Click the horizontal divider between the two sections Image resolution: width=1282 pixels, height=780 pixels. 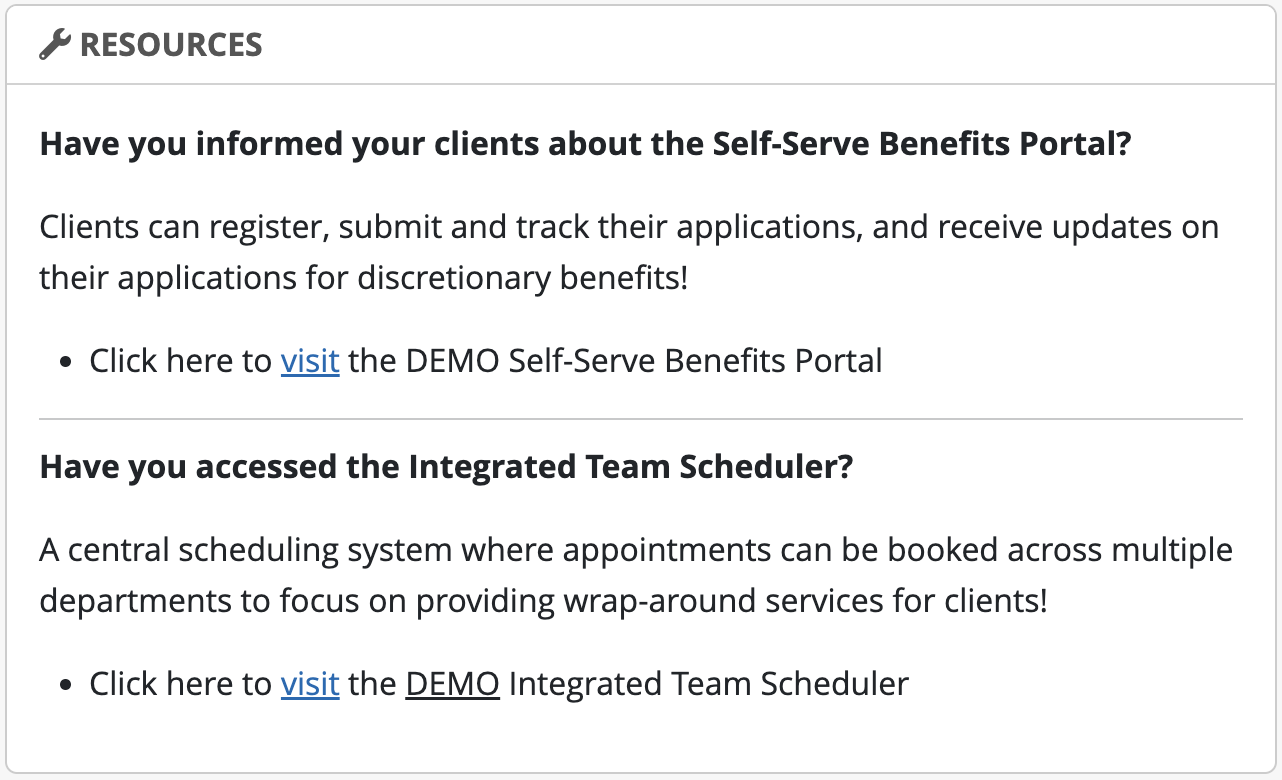(x=640, y=418)
